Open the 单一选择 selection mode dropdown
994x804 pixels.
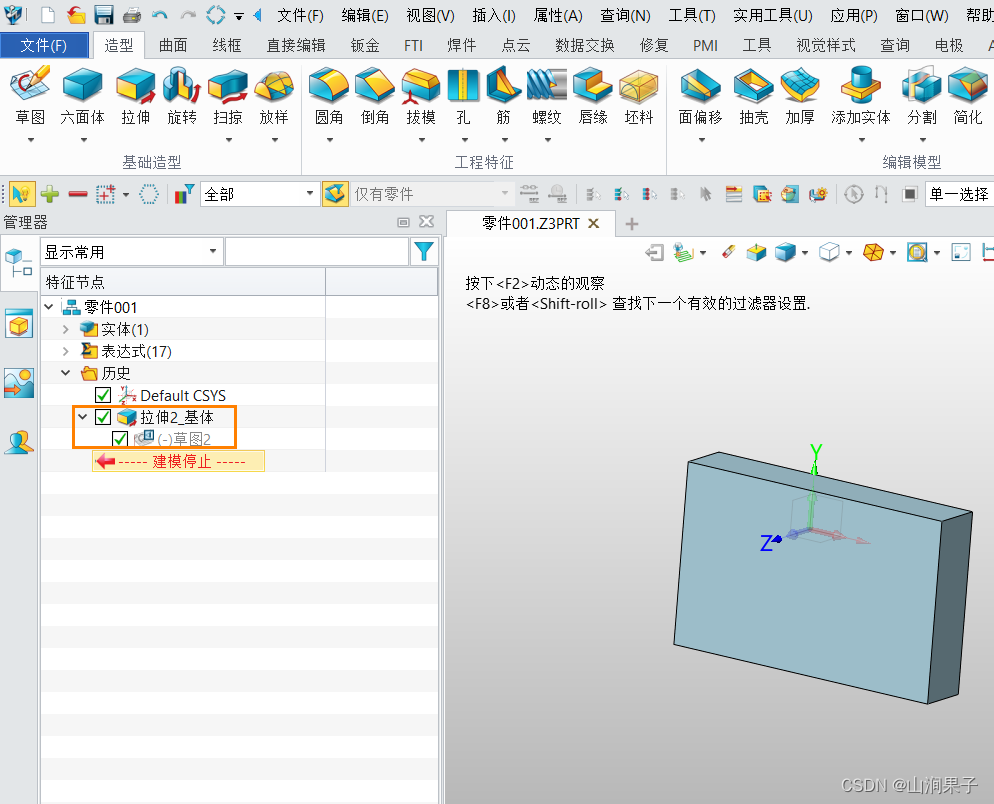pos(959,194)
